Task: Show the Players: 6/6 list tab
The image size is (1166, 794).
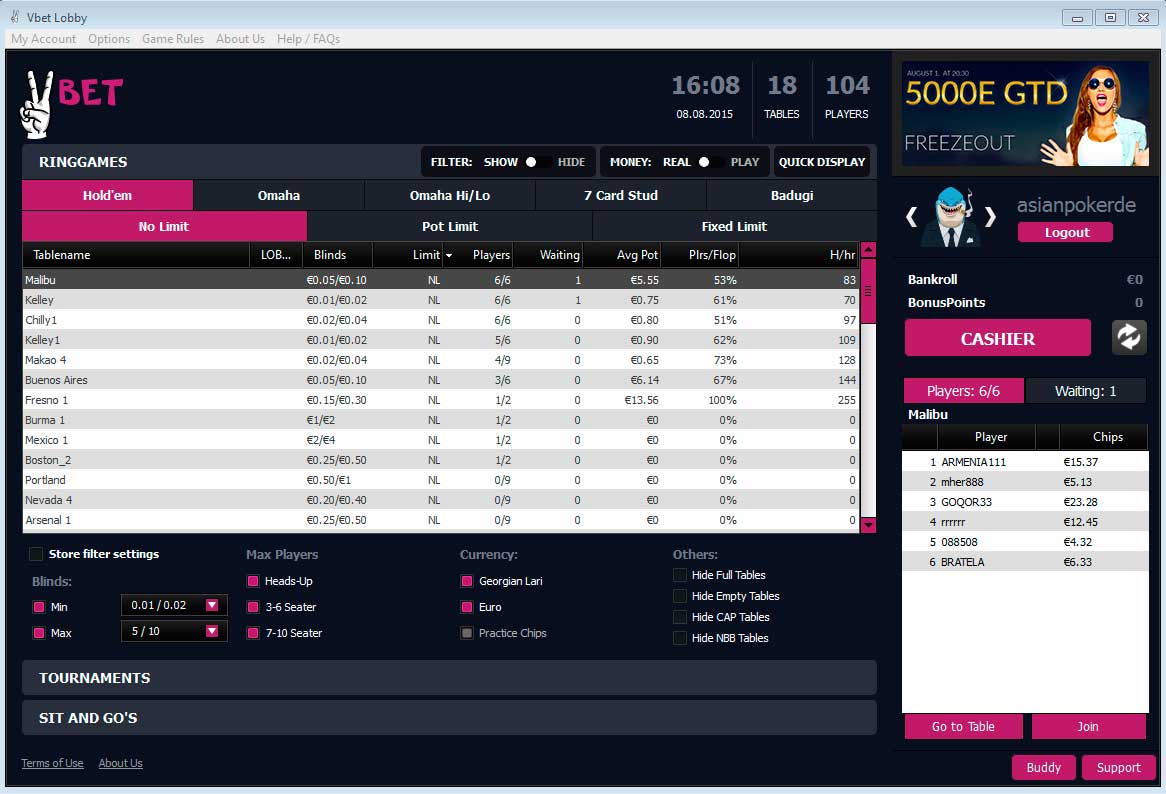Action: pos(963,391)
